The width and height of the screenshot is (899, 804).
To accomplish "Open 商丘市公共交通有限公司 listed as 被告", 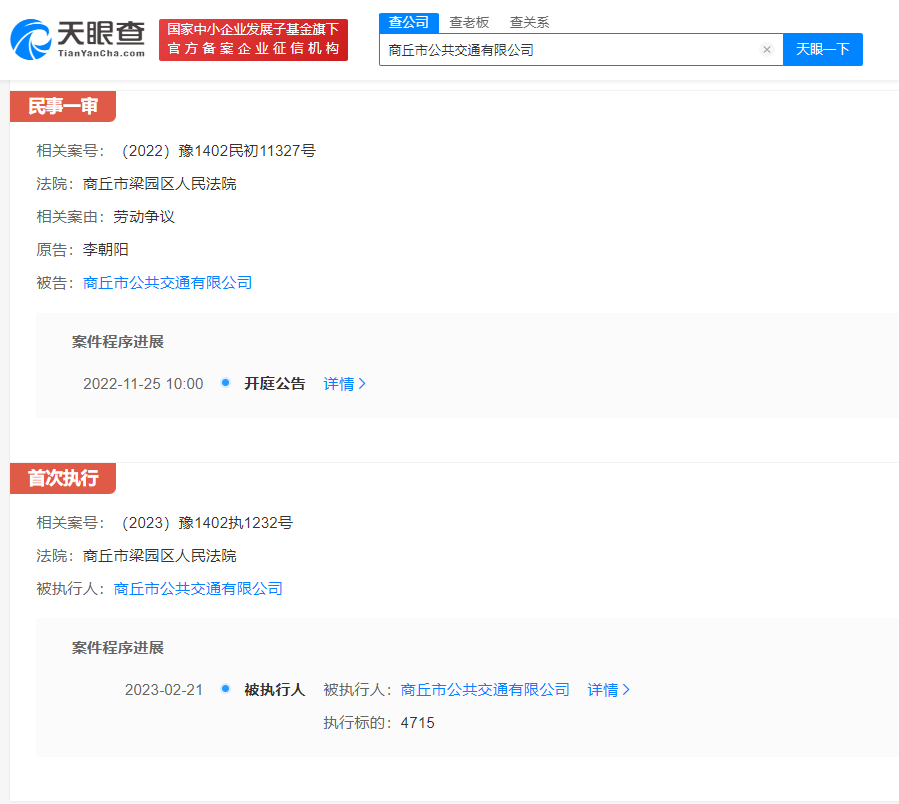I will click(x=166, y=282).
